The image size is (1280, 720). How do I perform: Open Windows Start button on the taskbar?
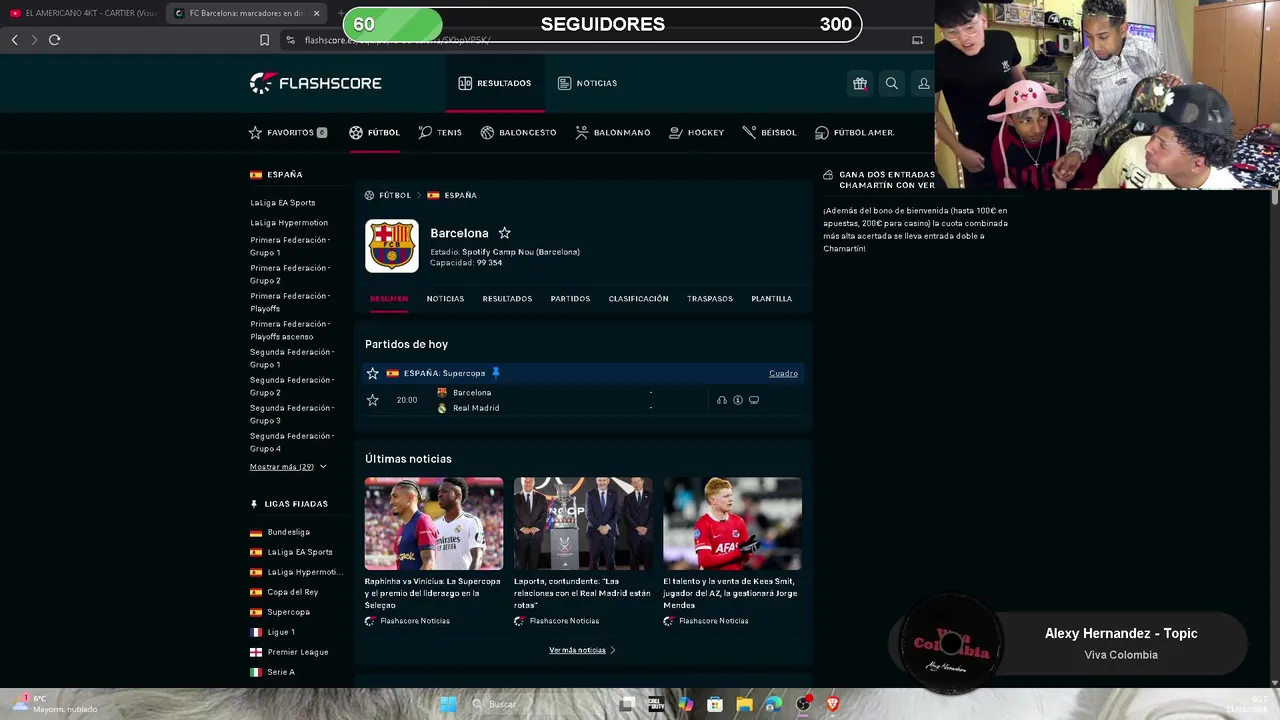click(x=448, y=704)
